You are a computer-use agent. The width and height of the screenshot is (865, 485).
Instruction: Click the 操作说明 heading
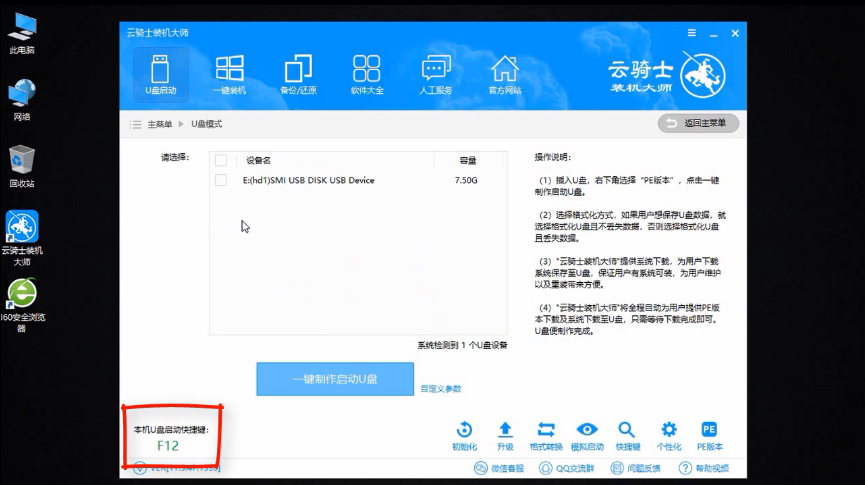point(552,157)
